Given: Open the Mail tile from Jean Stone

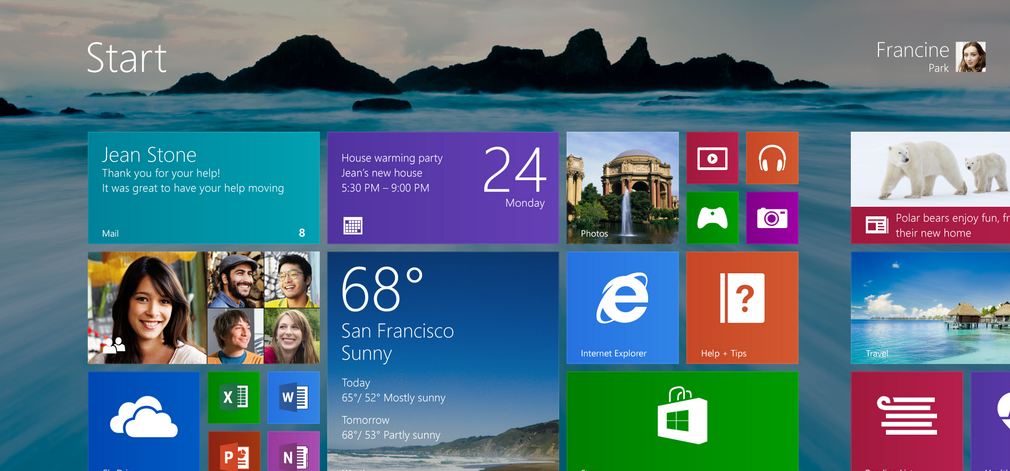Looking at the screenshot, I should pos(203,187).
